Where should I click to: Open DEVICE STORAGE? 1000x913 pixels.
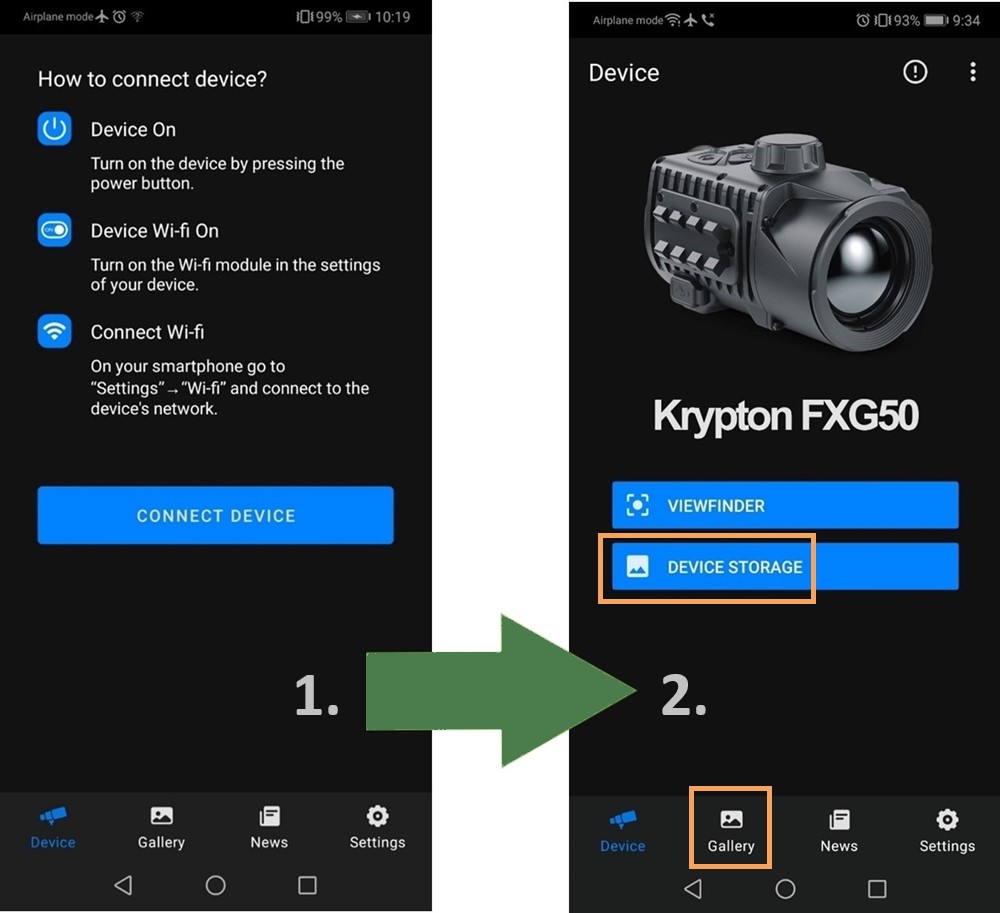point(785,567)
